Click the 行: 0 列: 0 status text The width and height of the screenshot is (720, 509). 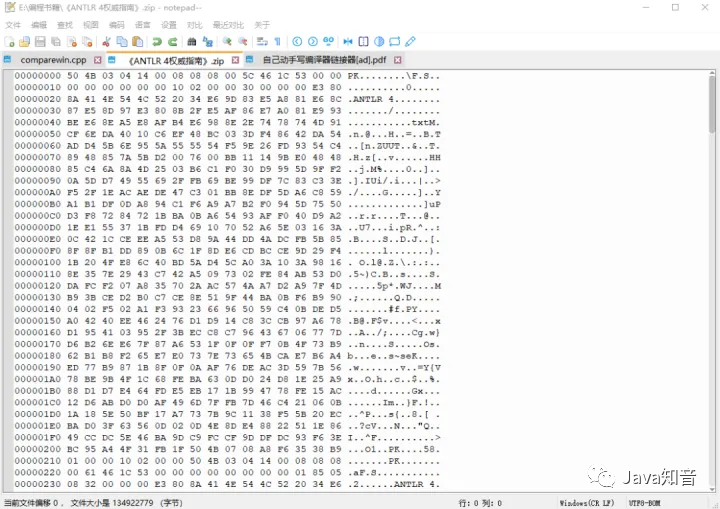pos(480,503)
